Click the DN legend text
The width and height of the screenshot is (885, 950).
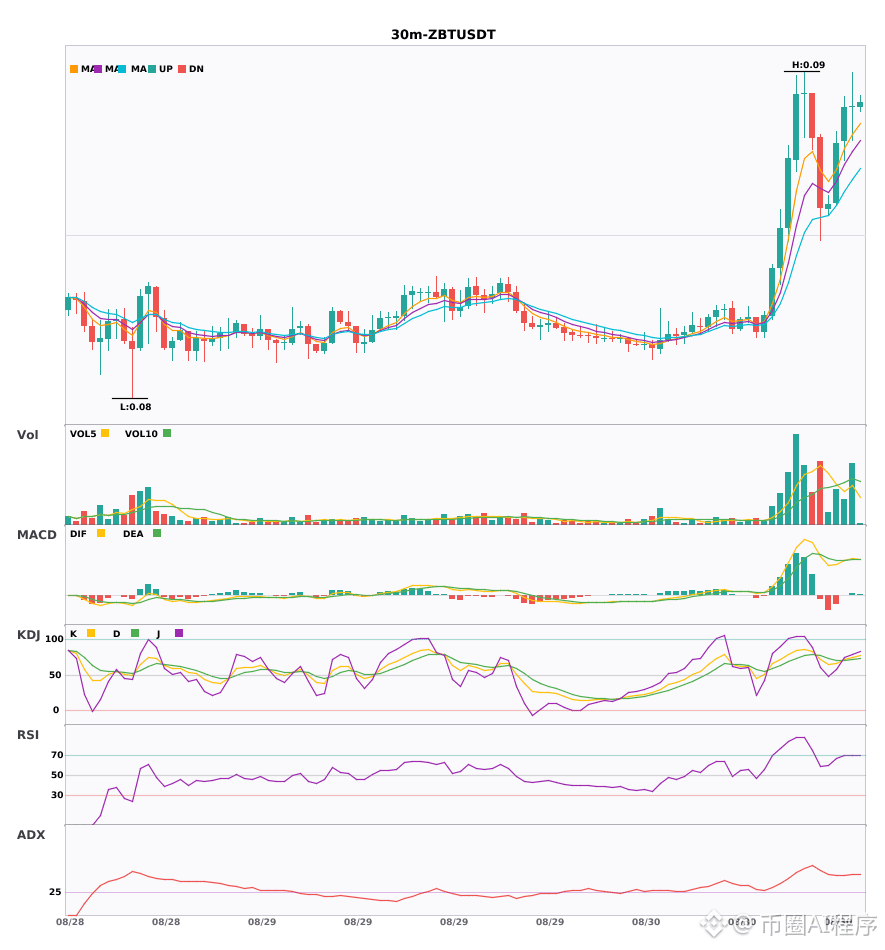click(196, 69)
